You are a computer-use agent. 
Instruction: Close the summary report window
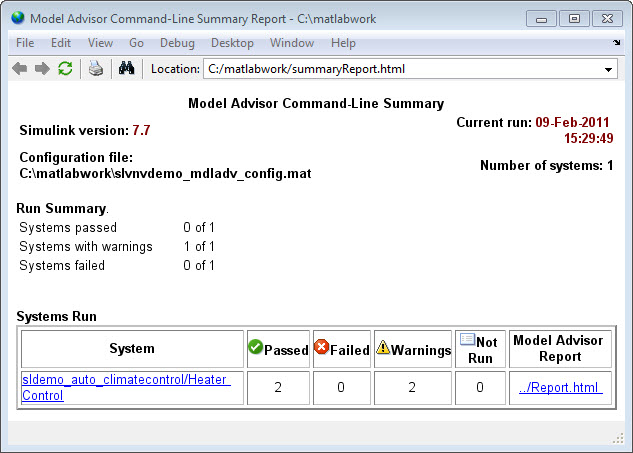click(x=607, y=19)
